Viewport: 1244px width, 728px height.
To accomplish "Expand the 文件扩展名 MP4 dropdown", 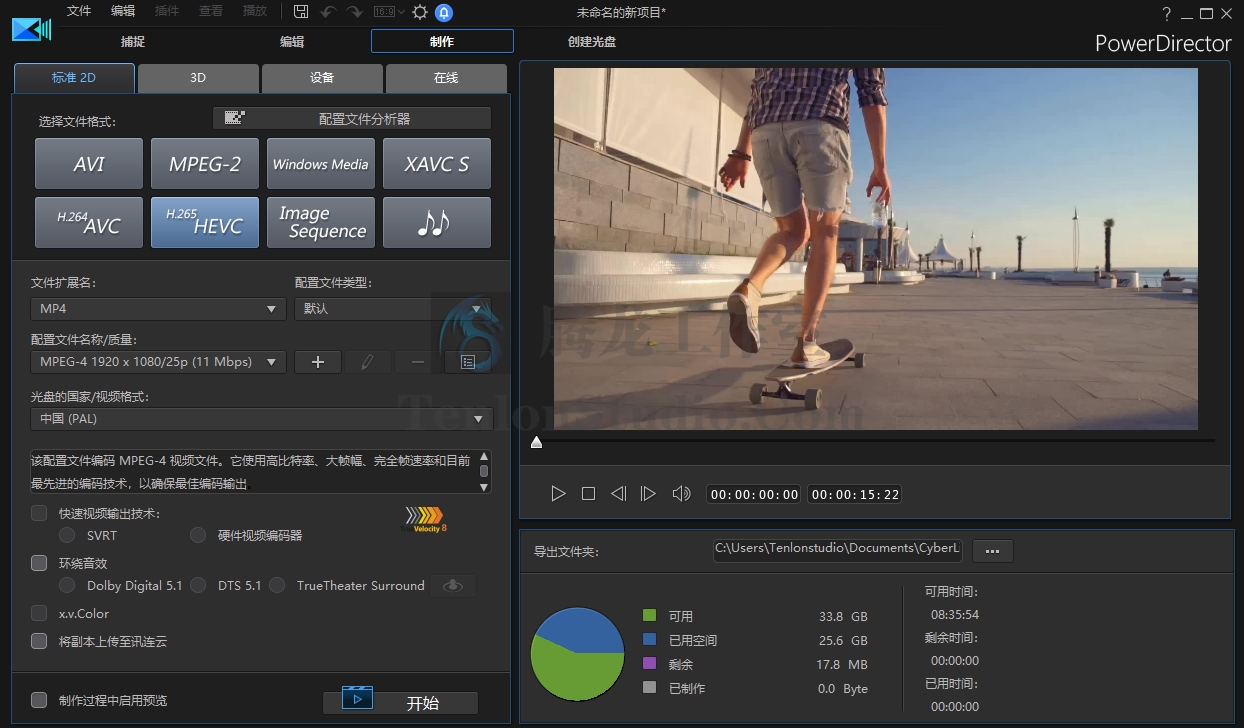I will click(x=159, y=309).
